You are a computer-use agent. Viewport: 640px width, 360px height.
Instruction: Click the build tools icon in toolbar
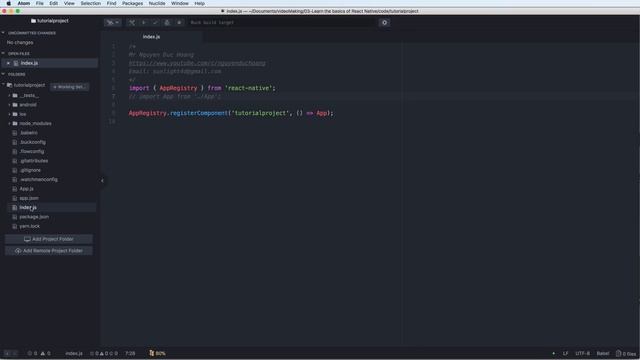pos(132,22)
